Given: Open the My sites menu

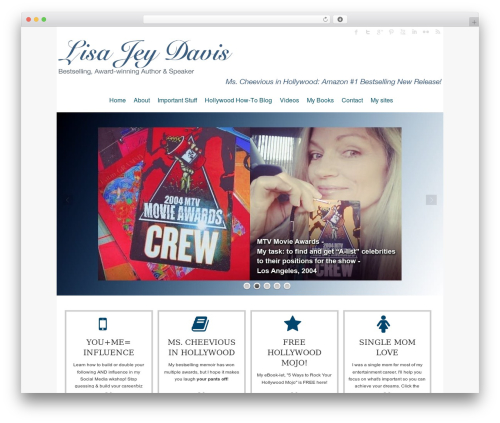Looking at the screenshot, I should (x=382, y=100).
